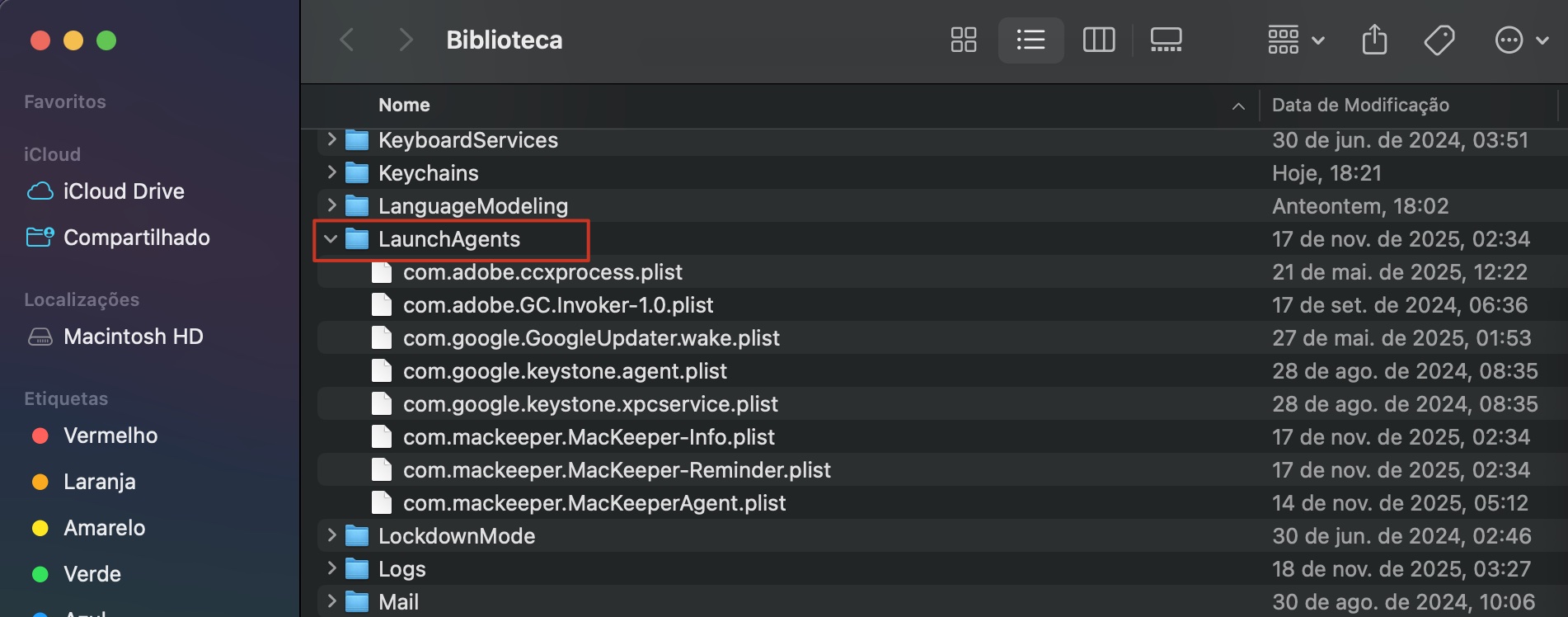Switch to list view
The height and width of the screenshot is (617, 1568).
1030,40
